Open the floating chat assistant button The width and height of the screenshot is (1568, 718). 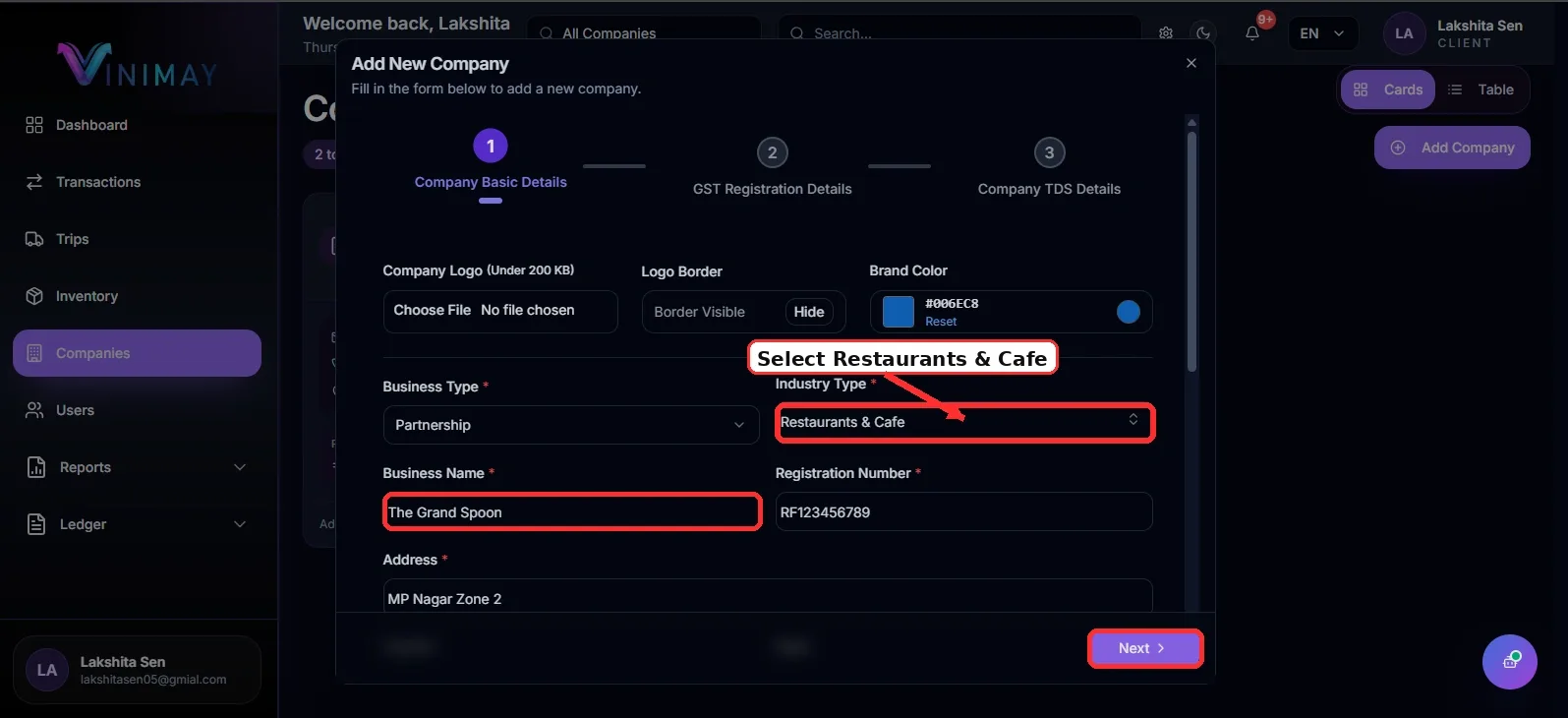pos(1510,662)
